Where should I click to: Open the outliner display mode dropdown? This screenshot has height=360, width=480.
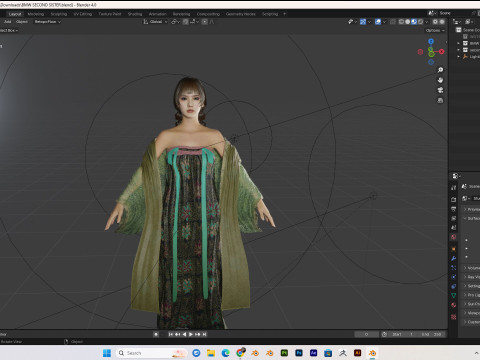[x=469, y=22]
